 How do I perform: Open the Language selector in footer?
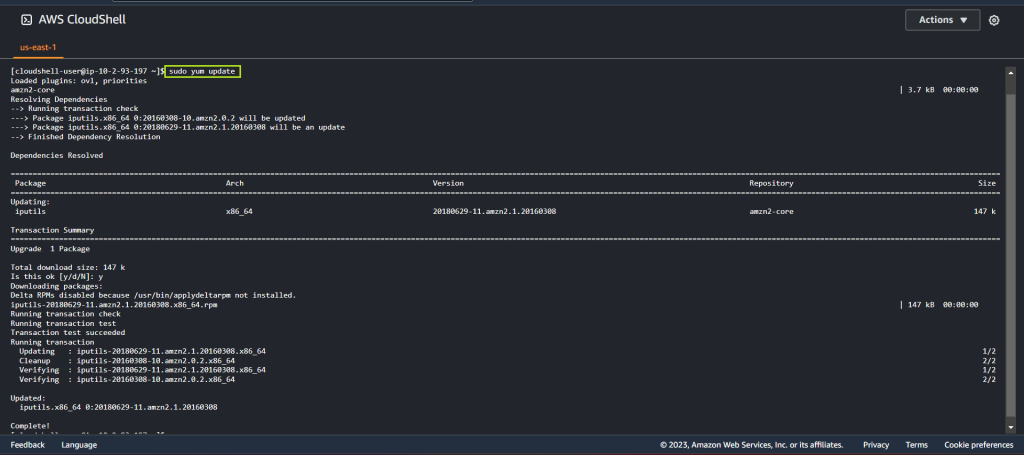pyautogui.click(x=79, y=445)
